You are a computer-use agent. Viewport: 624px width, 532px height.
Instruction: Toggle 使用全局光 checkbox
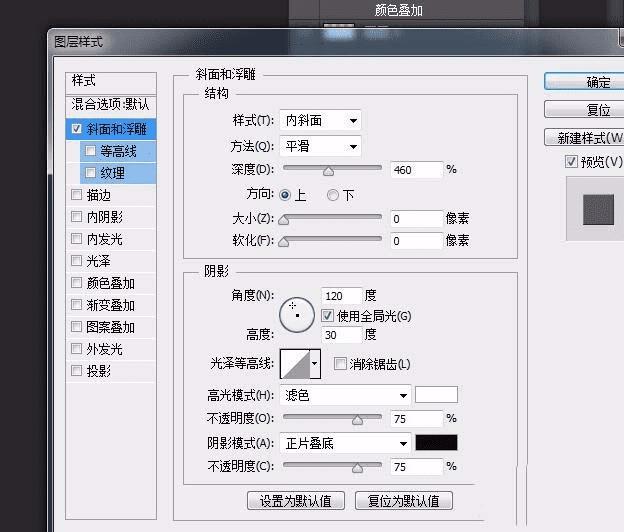pyautogui.click(x=328, y=316)
